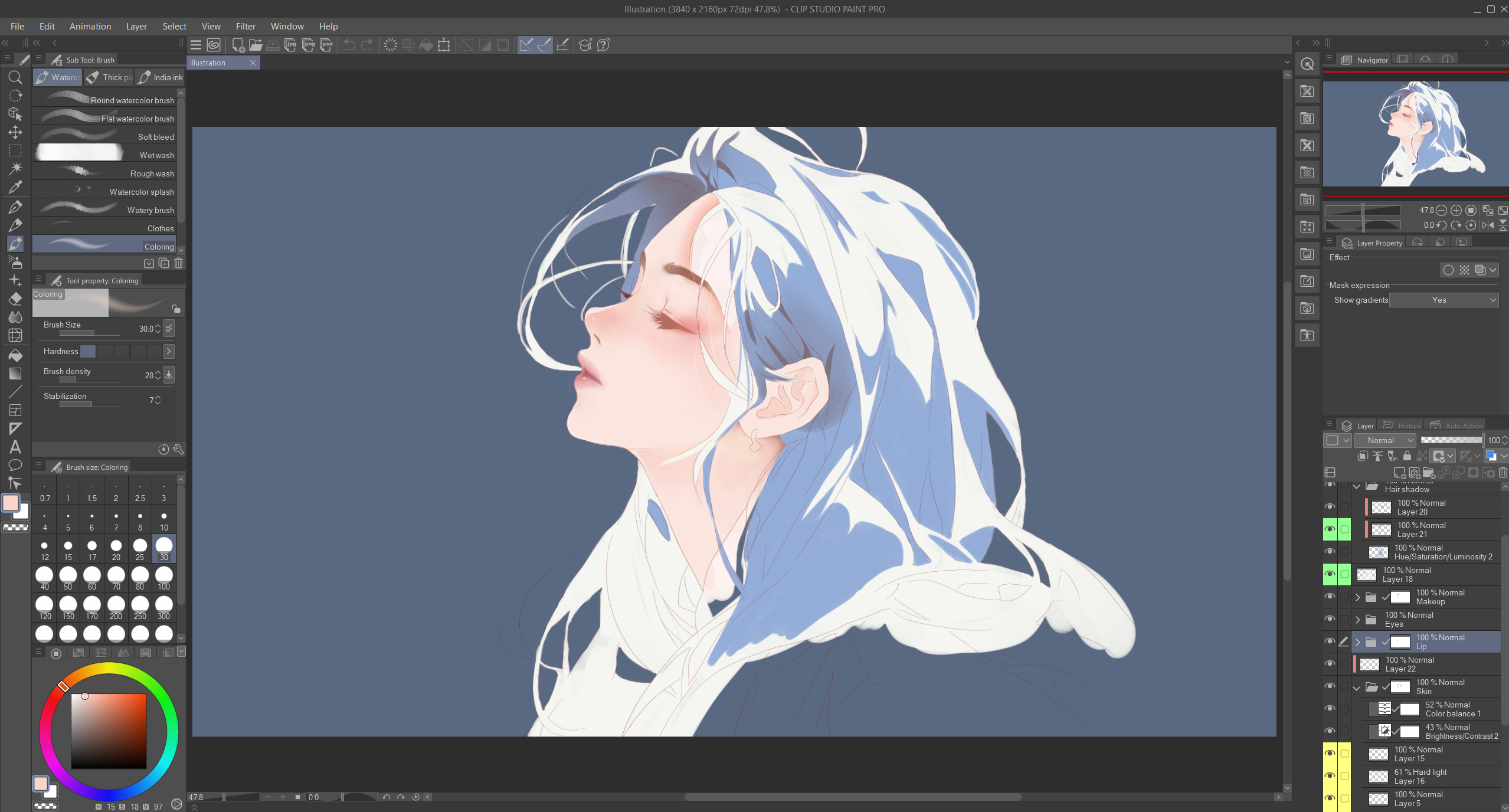Toggle visibility of Layer 16 Hard light
Viewport: 1509px width, 812px height.
click(x=1330, y=776)
